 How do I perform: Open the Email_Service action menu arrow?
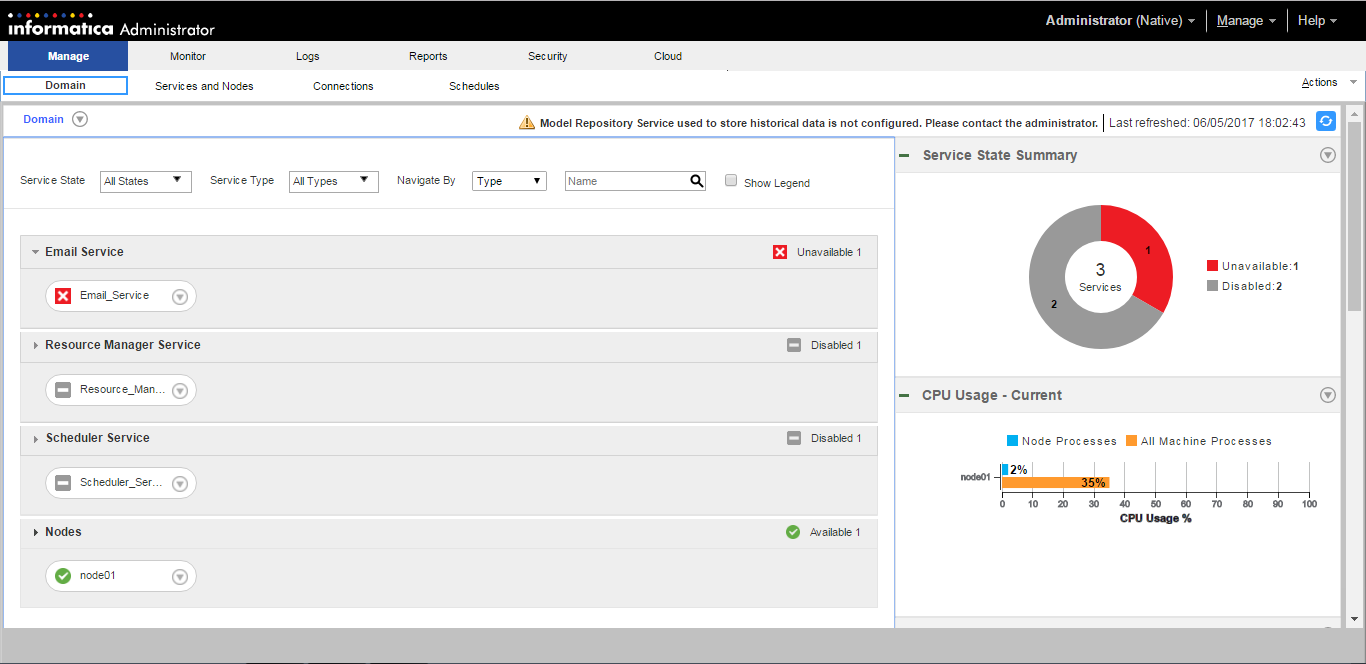coord(180,297)
